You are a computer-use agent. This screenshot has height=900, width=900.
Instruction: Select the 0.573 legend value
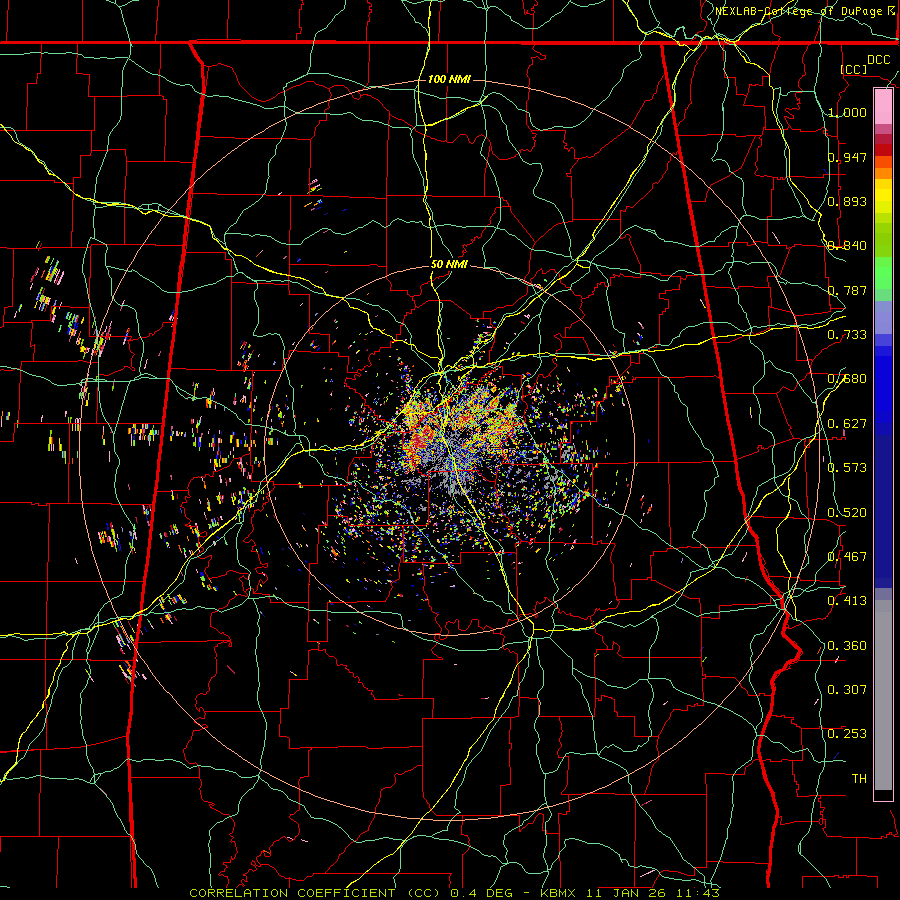[x=847, y=468]
